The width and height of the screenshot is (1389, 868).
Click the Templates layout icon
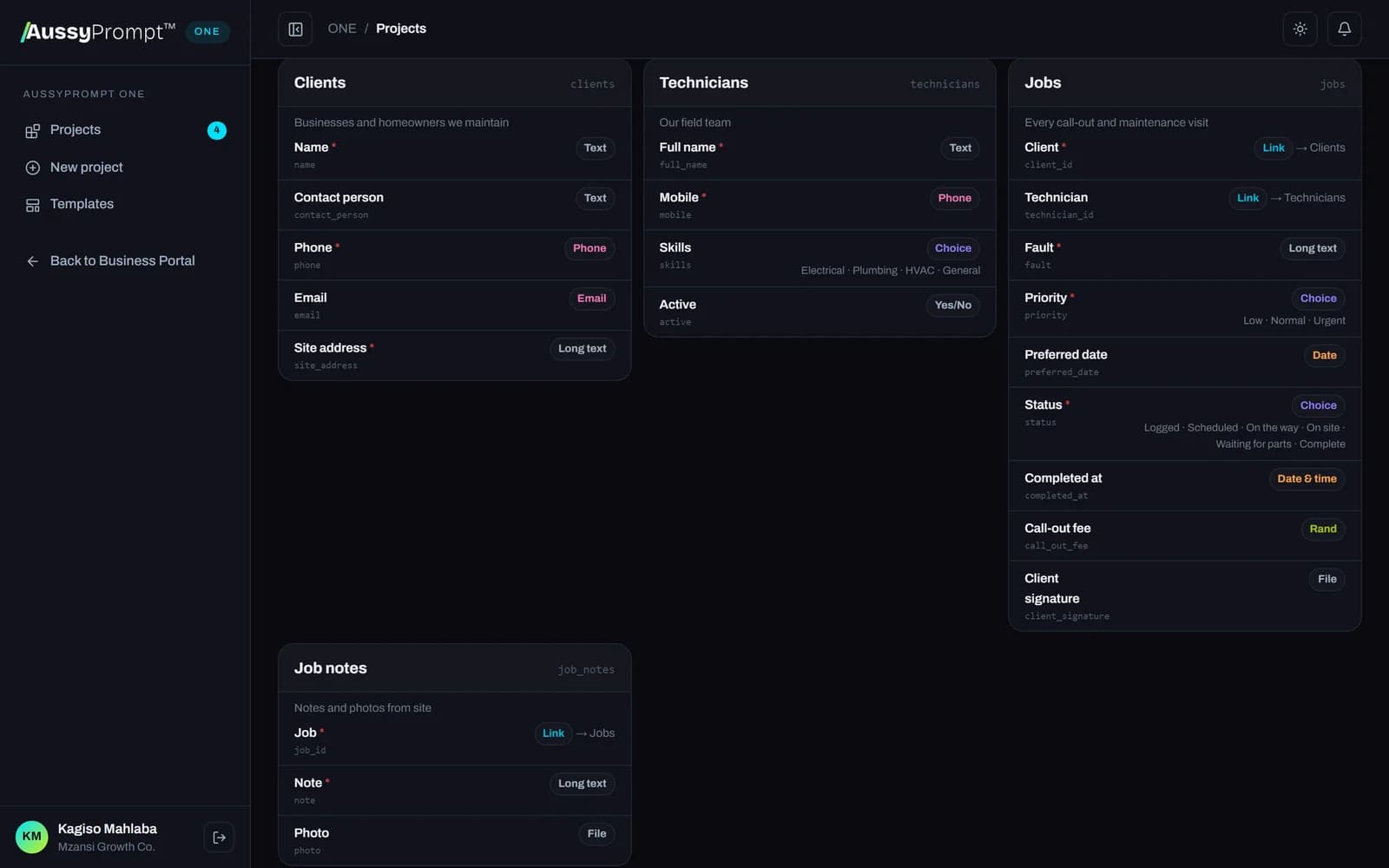pyautogui.click(x=32, y=205)
